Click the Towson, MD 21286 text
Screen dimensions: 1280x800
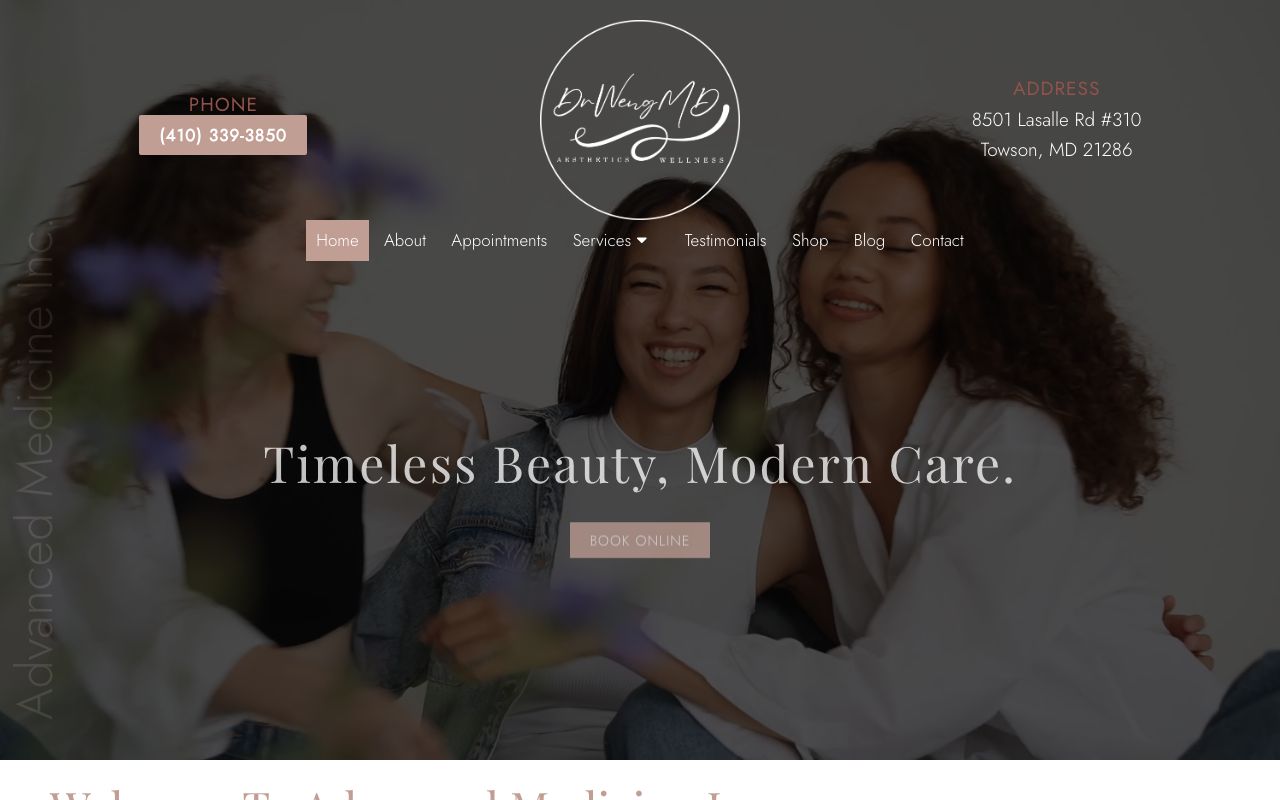pyautogui.click(x=1056, y=150)
